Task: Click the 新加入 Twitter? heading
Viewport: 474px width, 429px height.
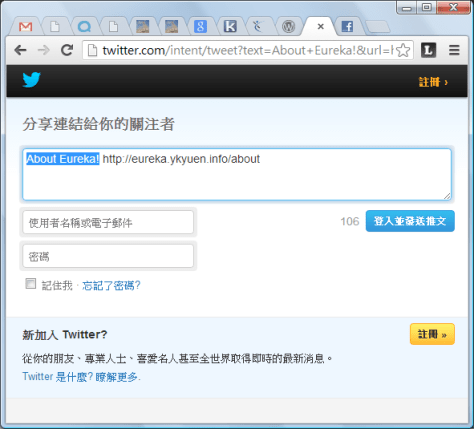Action: pyautogui.click(x=65, y=334)
